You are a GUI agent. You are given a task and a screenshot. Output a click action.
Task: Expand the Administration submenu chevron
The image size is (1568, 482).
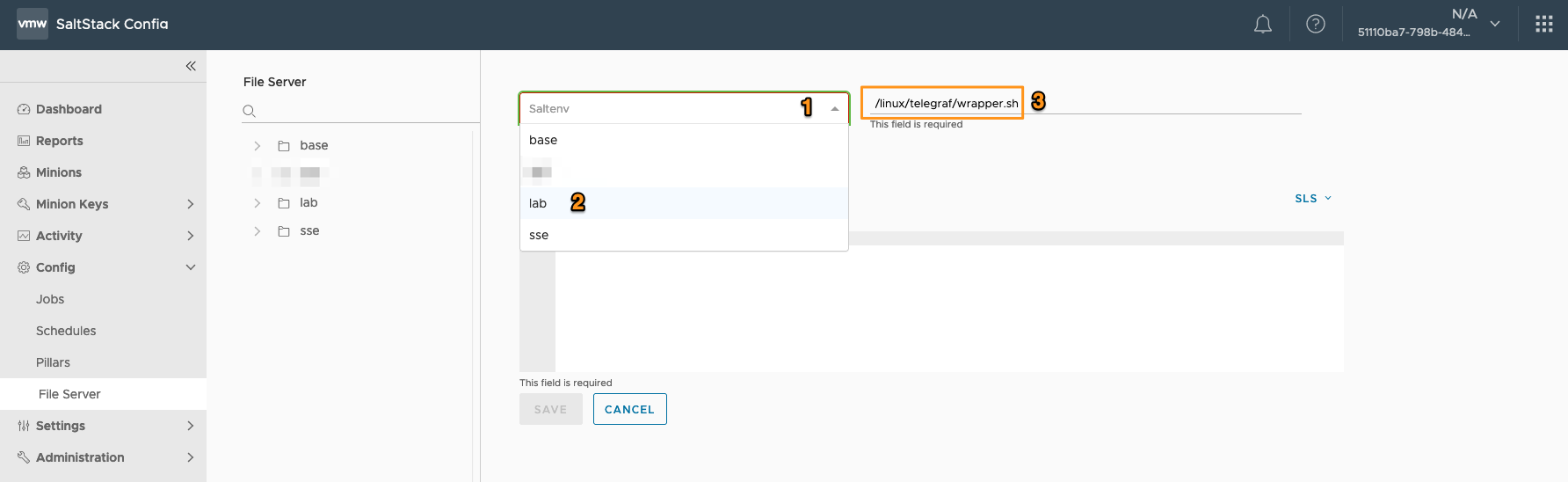pyautogui.click(x=191, y=457)
